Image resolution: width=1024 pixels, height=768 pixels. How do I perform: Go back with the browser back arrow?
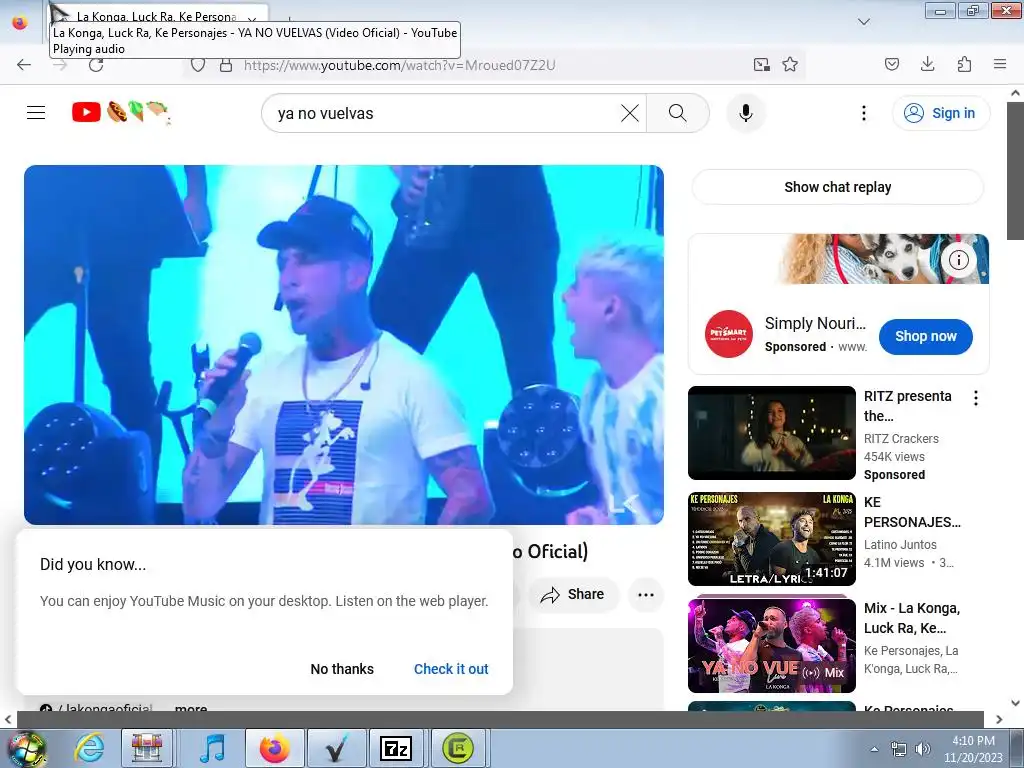[24, 65]
